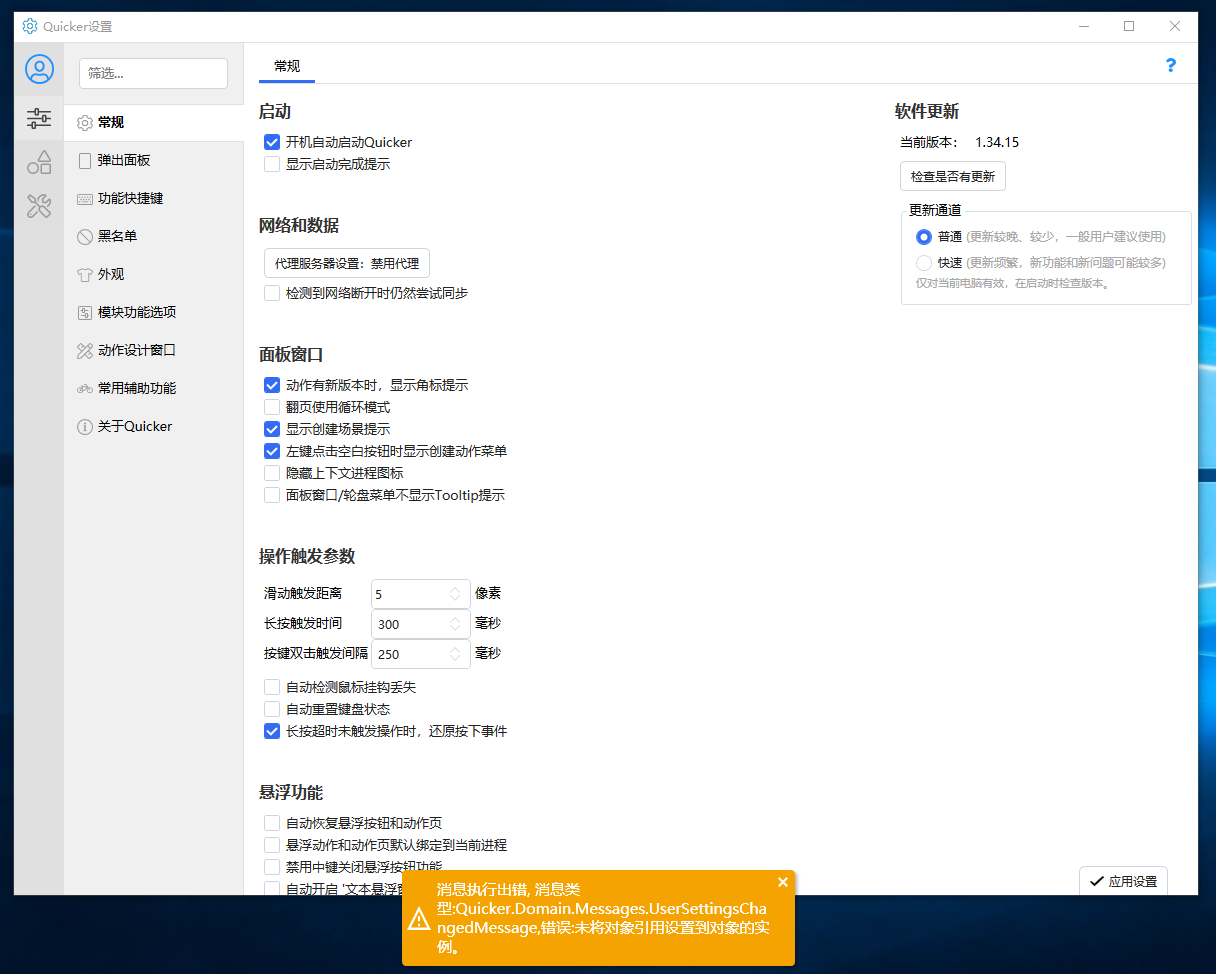This screenshot has height=974, width=1216.
Task: Enable 检测到网络断开时仍然尝试同步 checkbox
Action: [x=272, y=294]
